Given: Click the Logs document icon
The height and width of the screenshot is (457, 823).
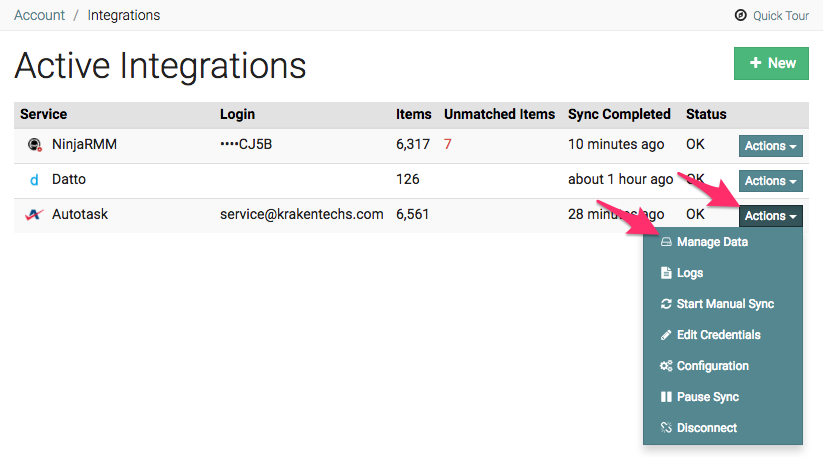Looking at the screenshot, I should (666, 273).
